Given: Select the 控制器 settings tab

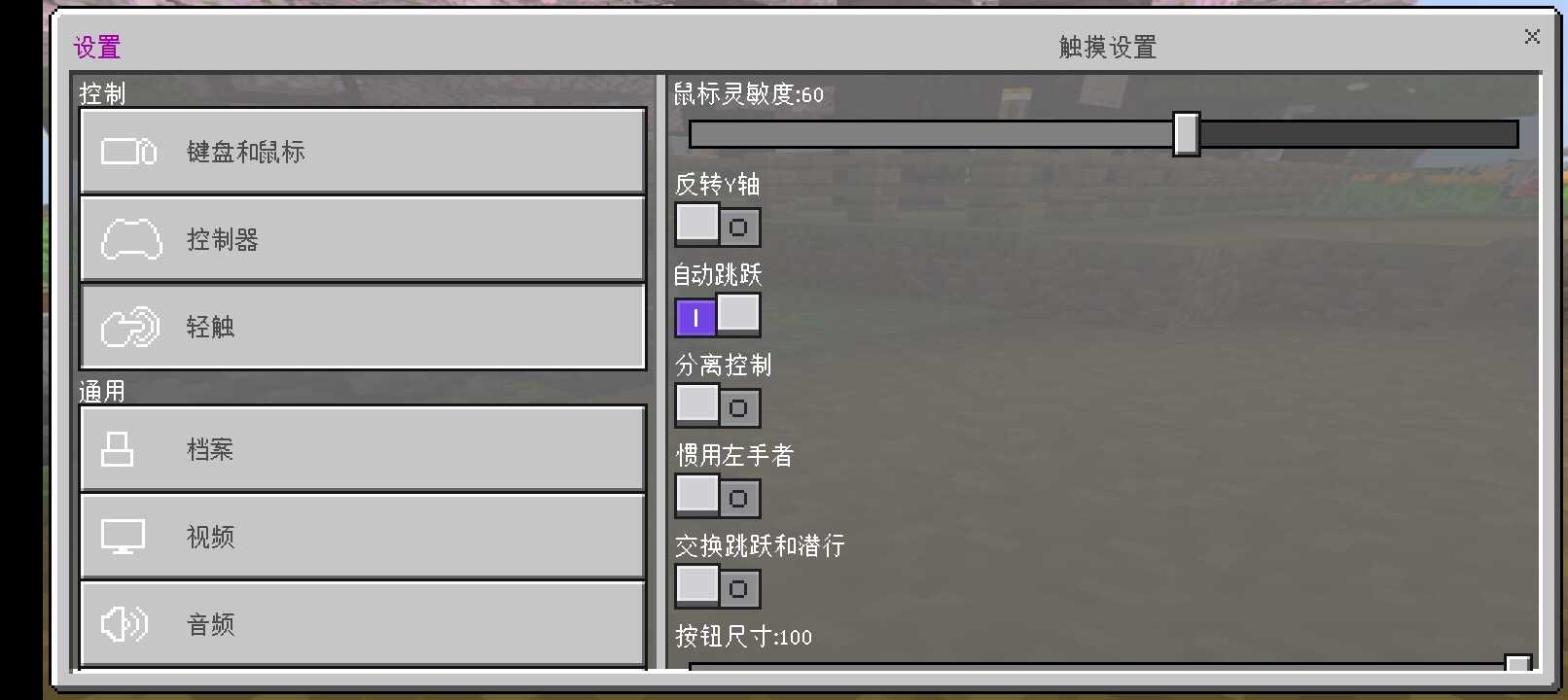Looking at the screenshot, I should [363, 239].
